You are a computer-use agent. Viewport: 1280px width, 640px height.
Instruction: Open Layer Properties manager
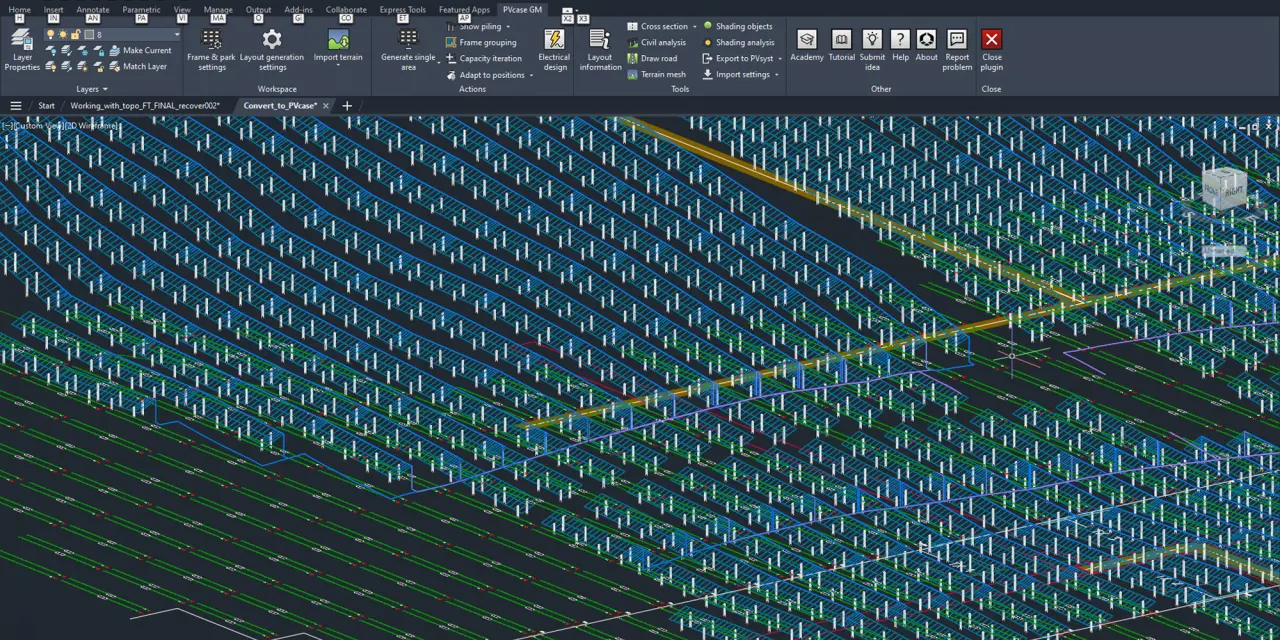22,49
